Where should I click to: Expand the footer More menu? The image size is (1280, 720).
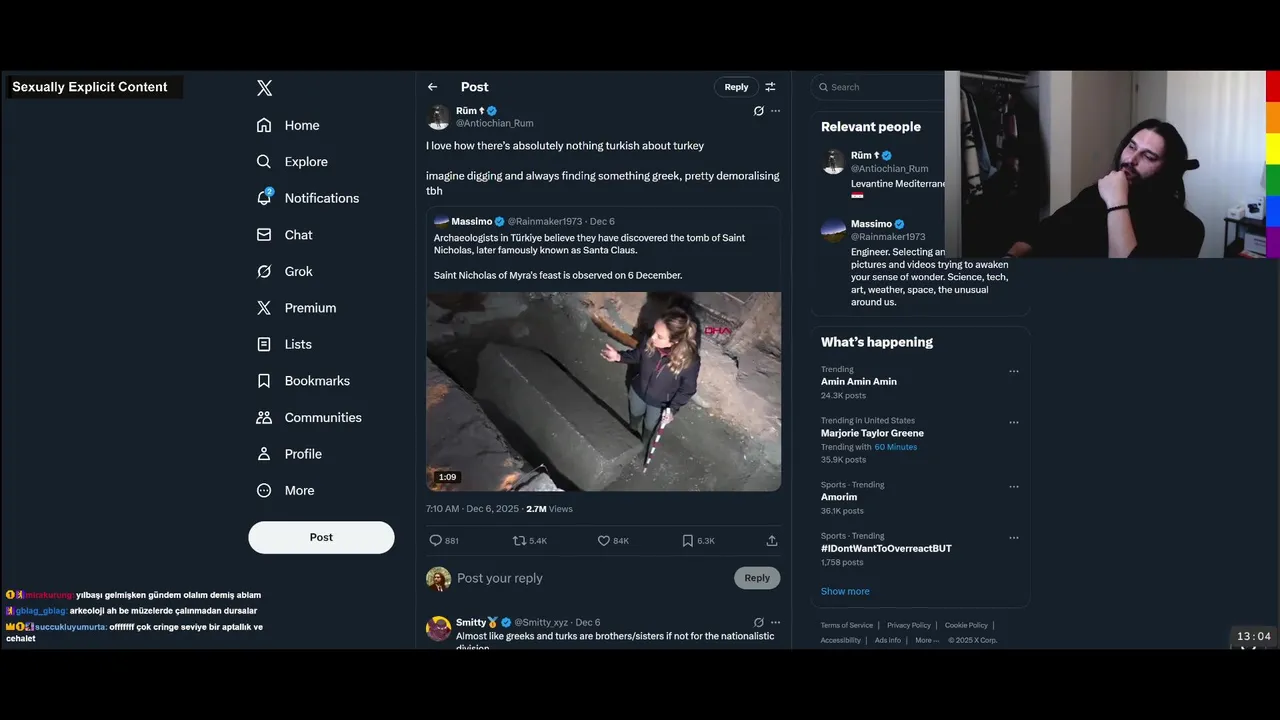(926, 640)
